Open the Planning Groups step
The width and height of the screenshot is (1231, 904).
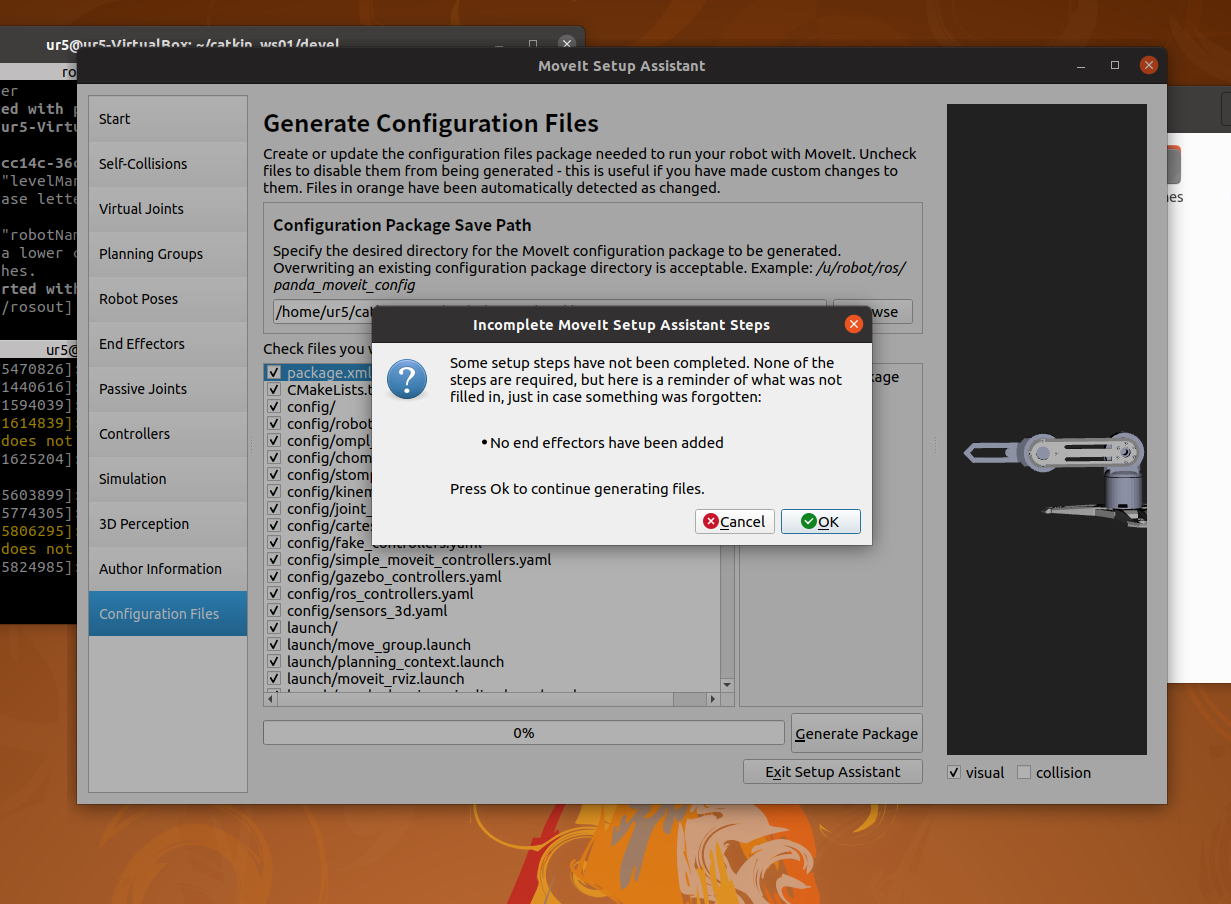pyautogui.click(x=167, y=254)
